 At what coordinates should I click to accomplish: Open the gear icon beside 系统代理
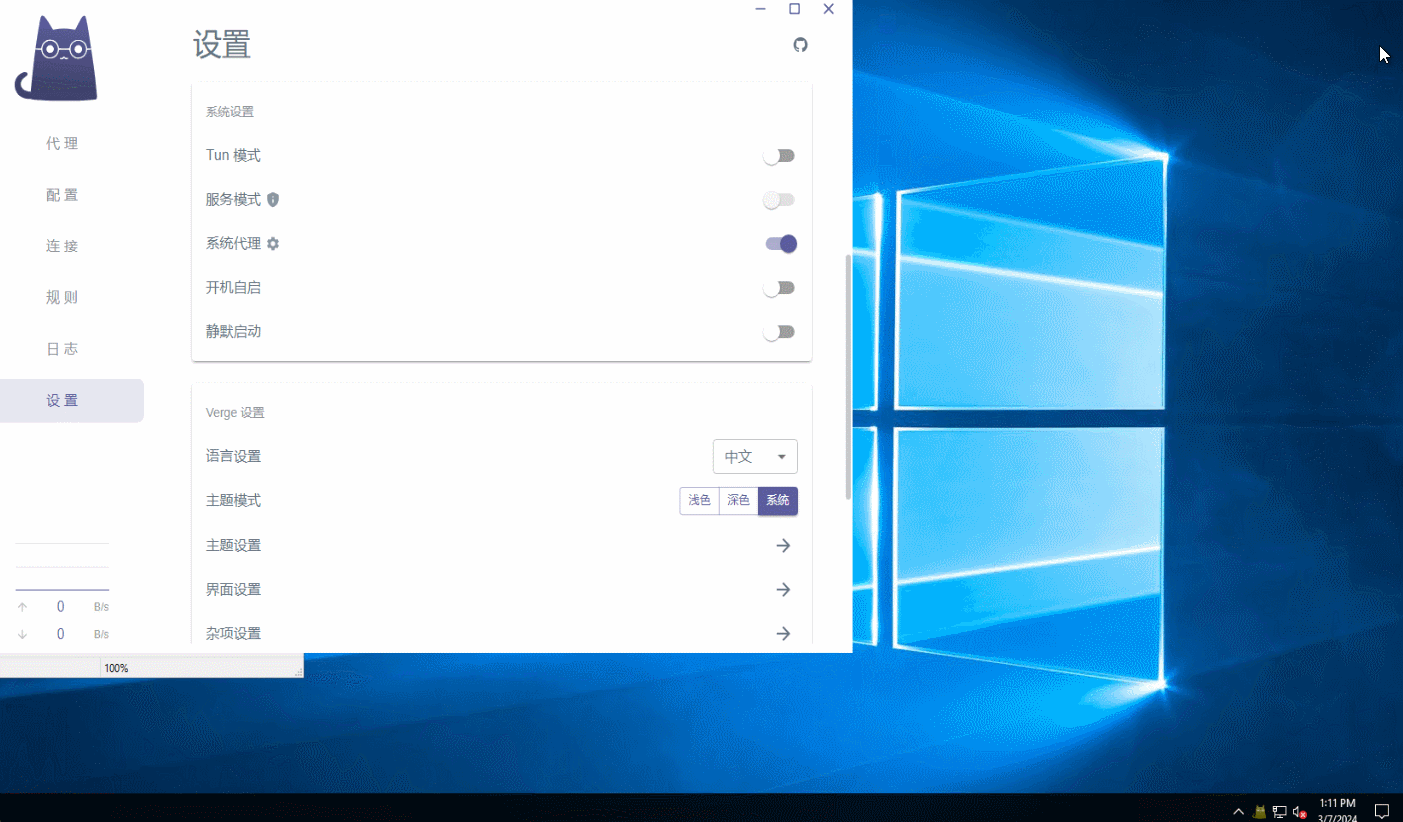[x=273, y=244]
